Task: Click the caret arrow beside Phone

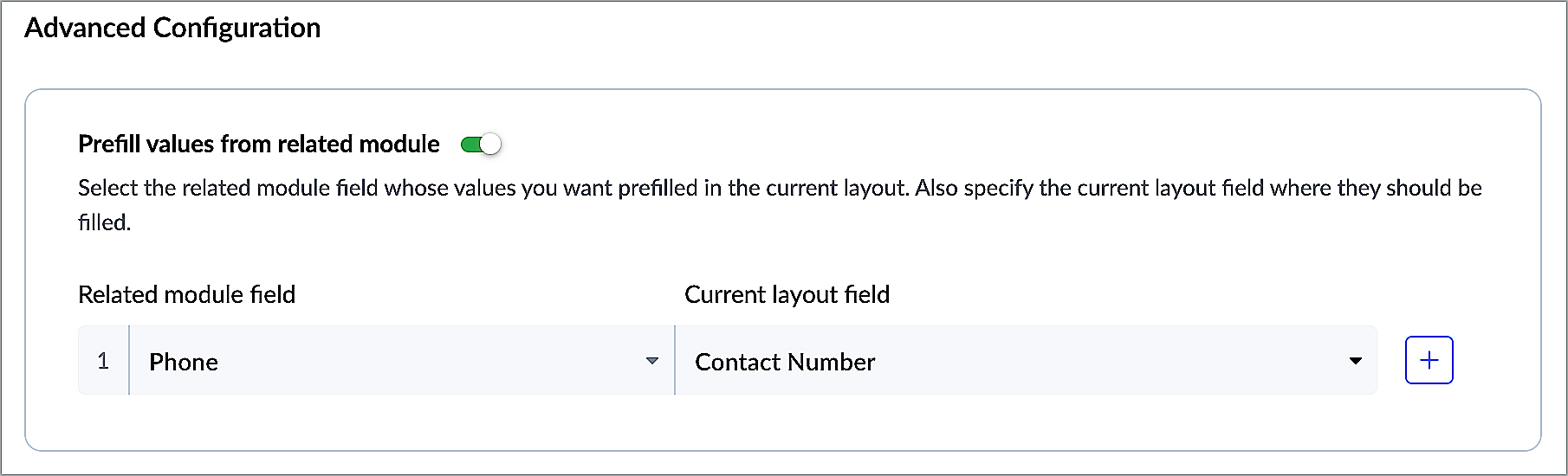Action: [x=652, y=361]
